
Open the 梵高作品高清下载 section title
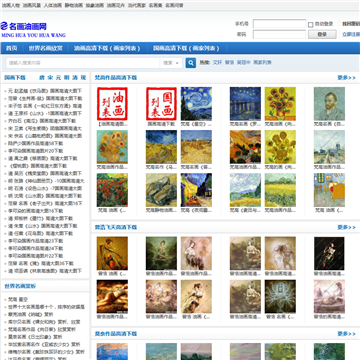click(116, 78)
